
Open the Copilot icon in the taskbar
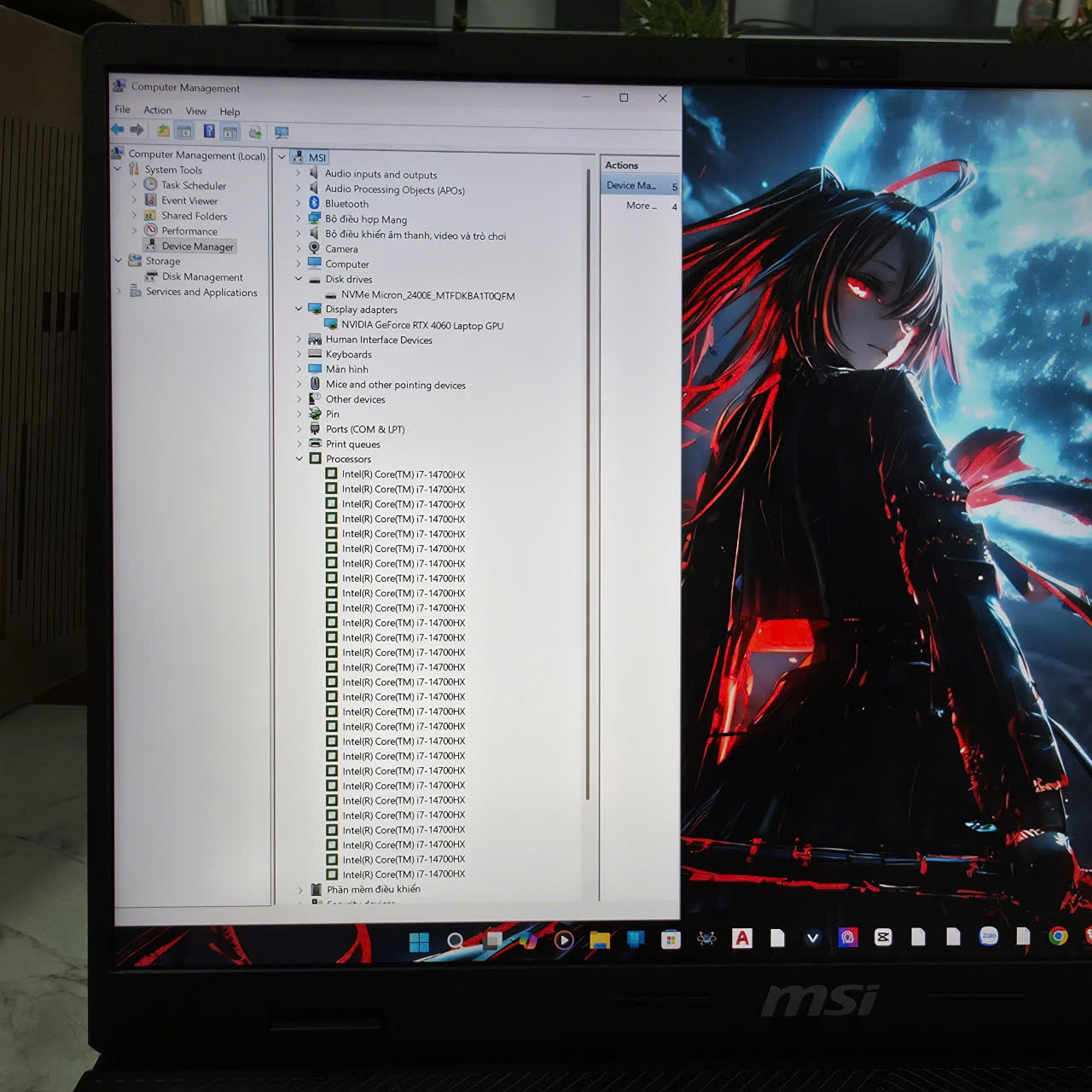[528, 941]
